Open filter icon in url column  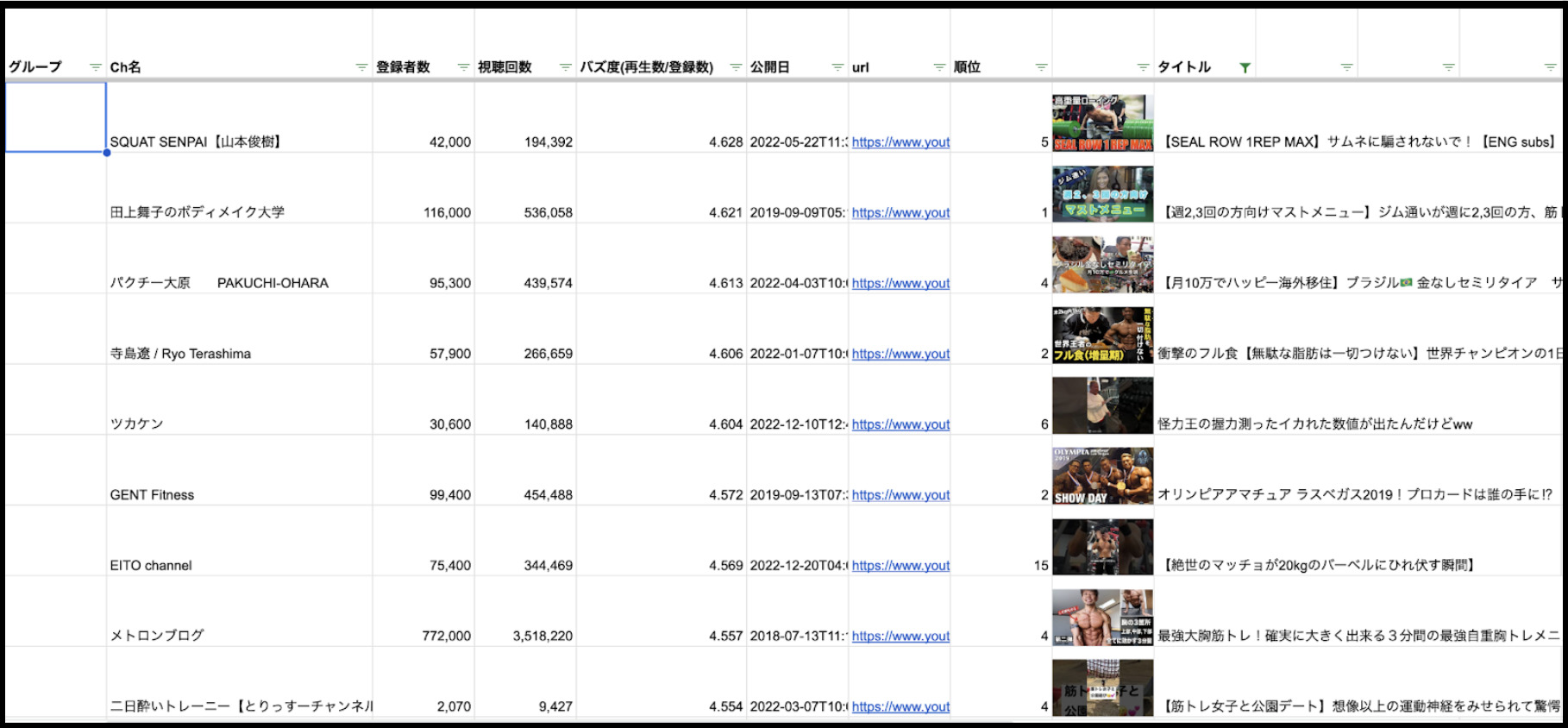[x=939, y=67]
